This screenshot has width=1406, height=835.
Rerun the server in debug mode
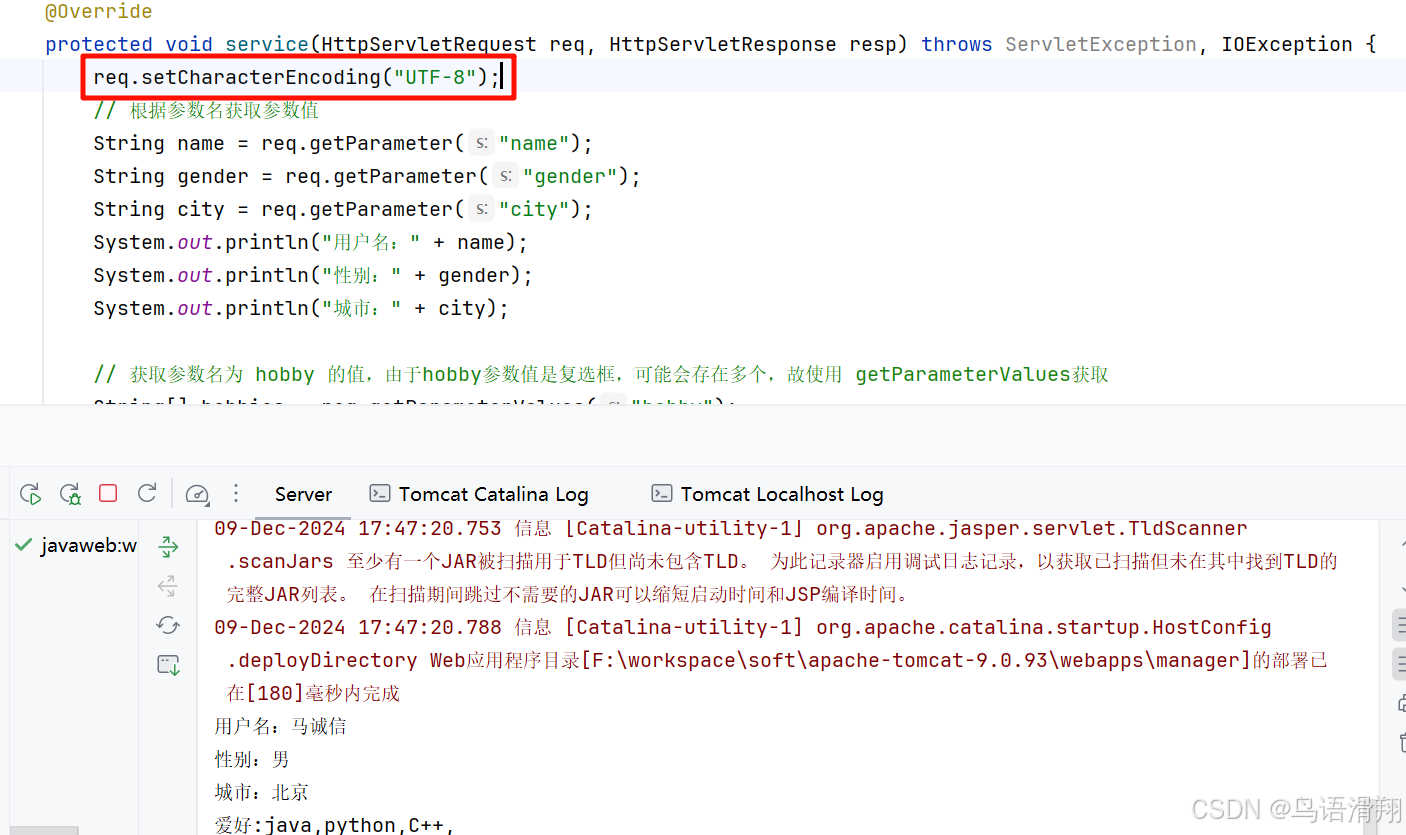pyautogui.click(x=70, y=493)
